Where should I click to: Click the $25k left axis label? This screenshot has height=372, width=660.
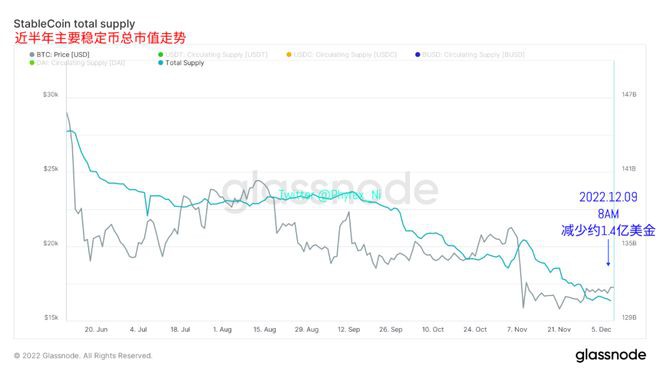click(x=51, y=169)
